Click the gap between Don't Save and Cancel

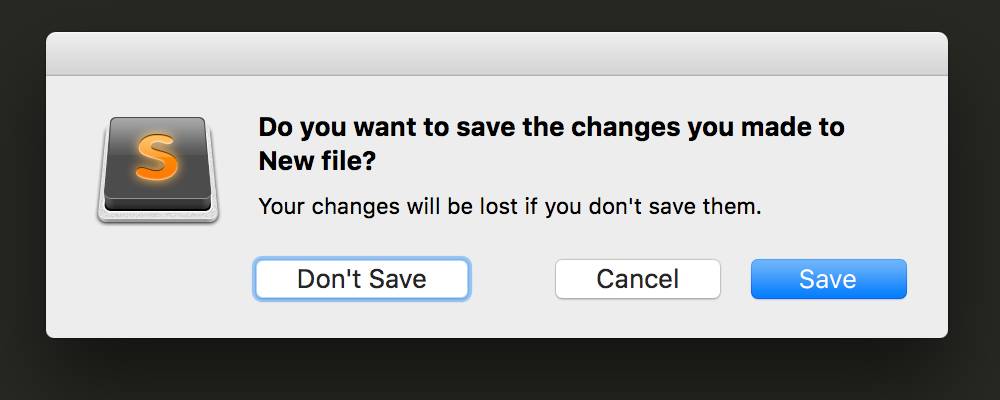pyautogui.click(x=512, y=279)
